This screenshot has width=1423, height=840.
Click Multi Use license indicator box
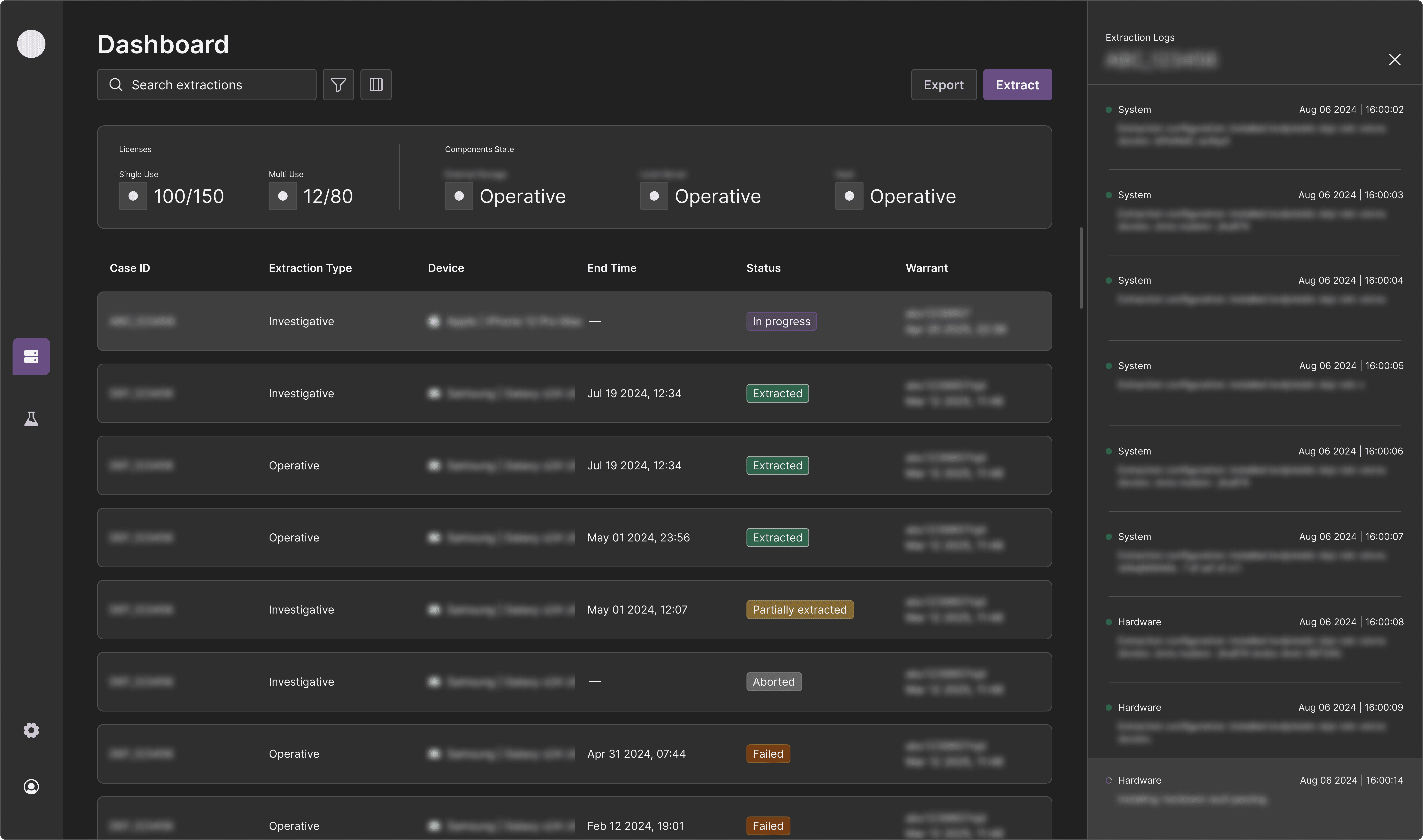coord(282,196)
